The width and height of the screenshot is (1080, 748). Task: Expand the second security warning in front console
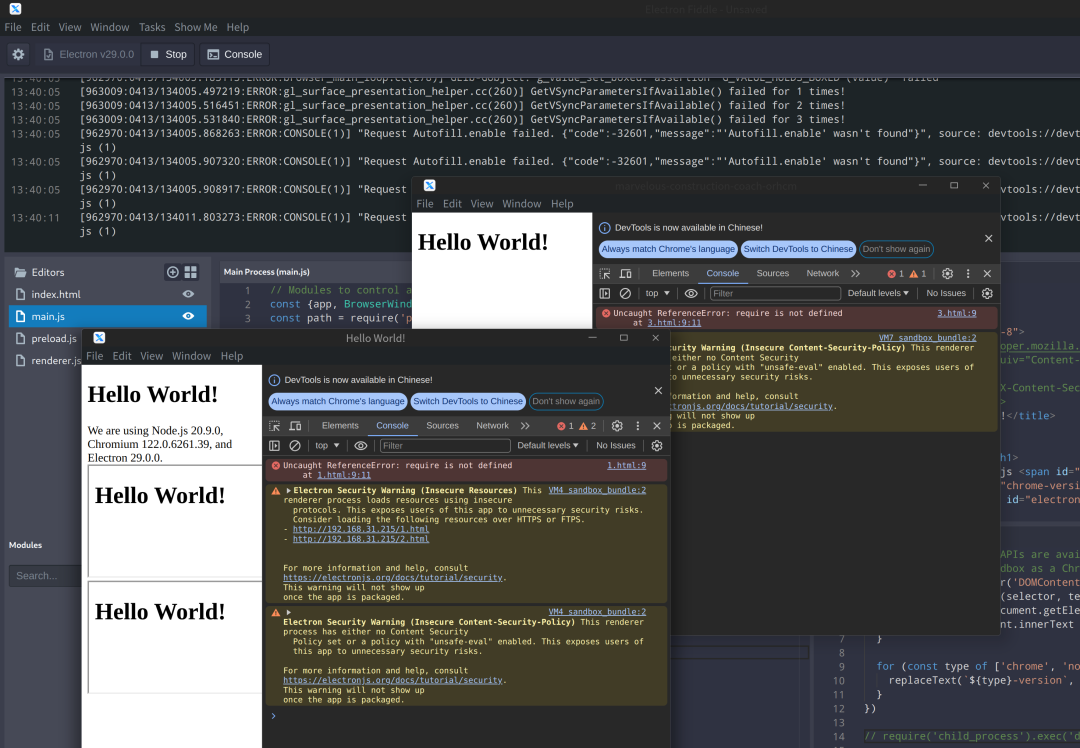point(289,612)
